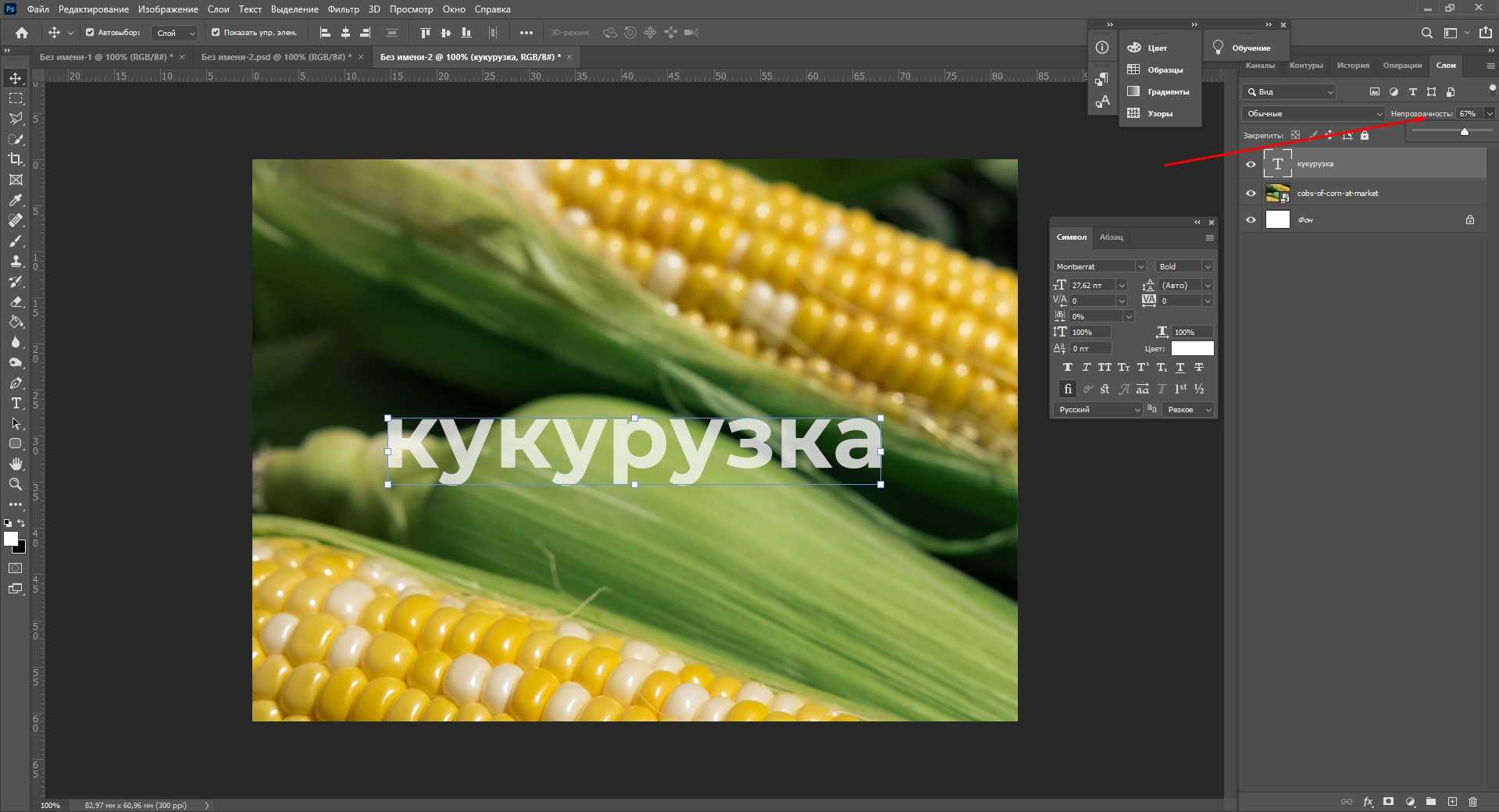
Task: Select the Crop tool
Action: tap(16, 159)
